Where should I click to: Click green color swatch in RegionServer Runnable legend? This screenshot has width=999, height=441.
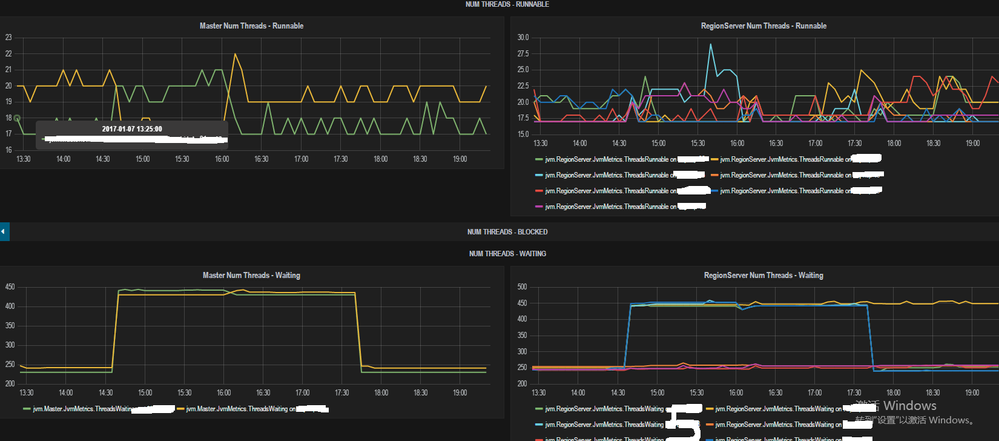point(540,158)
